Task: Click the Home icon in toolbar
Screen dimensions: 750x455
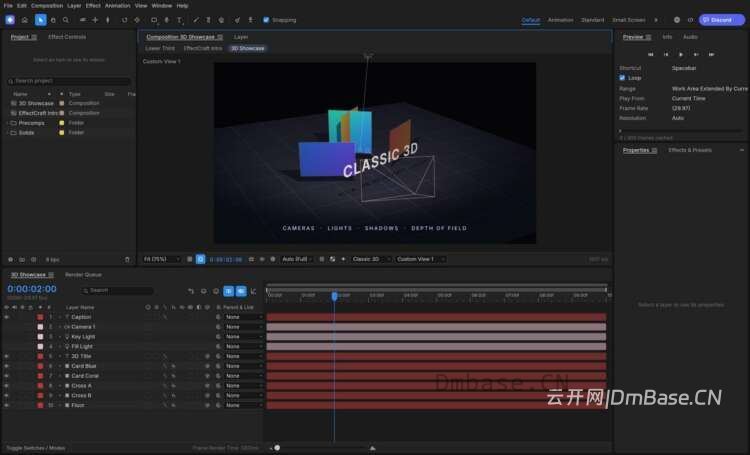Action: point(24,20)
